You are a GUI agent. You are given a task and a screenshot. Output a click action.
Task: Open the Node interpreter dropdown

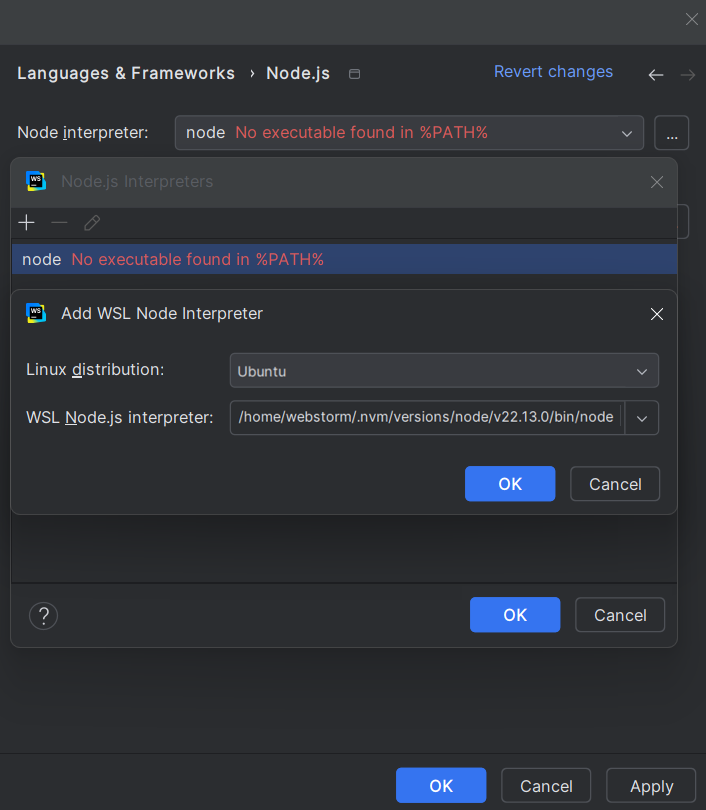click(x=627, y=132)
